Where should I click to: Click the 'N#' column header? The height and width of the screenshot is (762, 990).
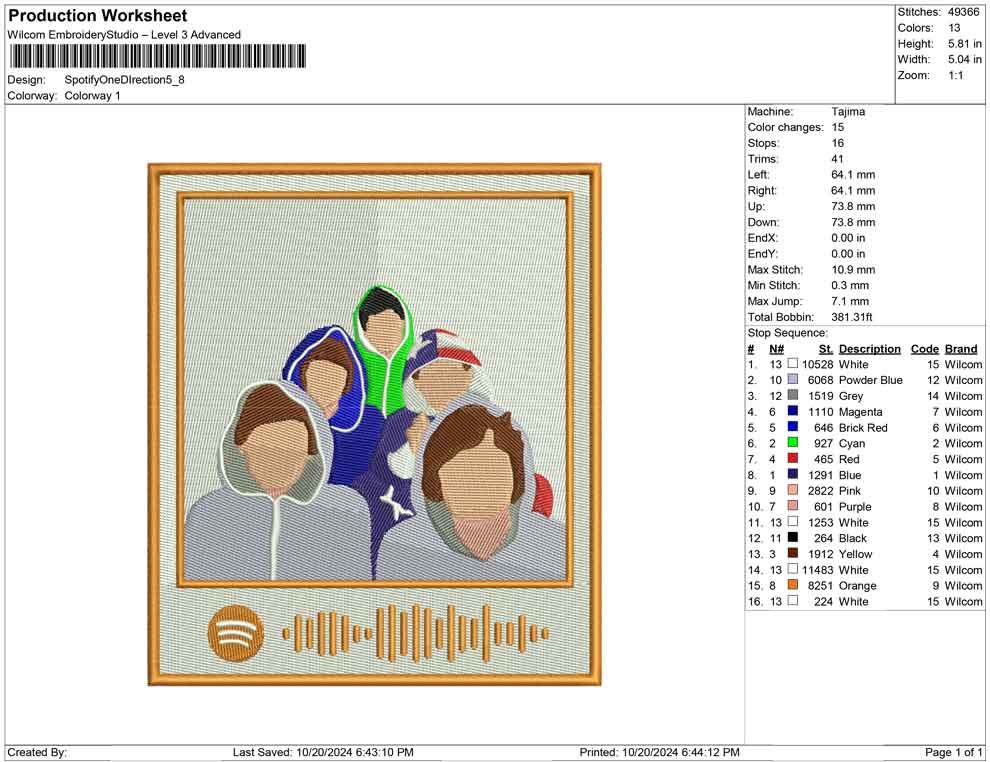(x=776, y=349)
